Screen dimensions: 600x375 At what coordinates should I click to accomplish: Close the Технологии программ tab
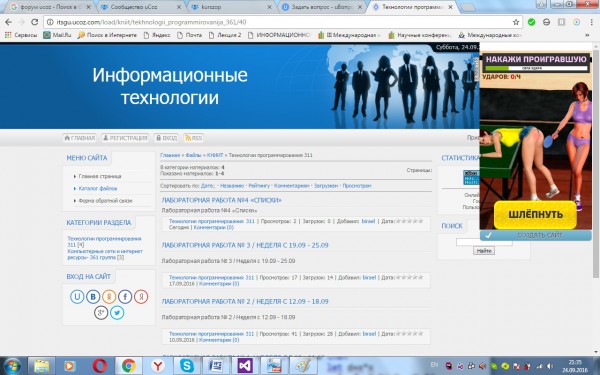click(450, 7)
